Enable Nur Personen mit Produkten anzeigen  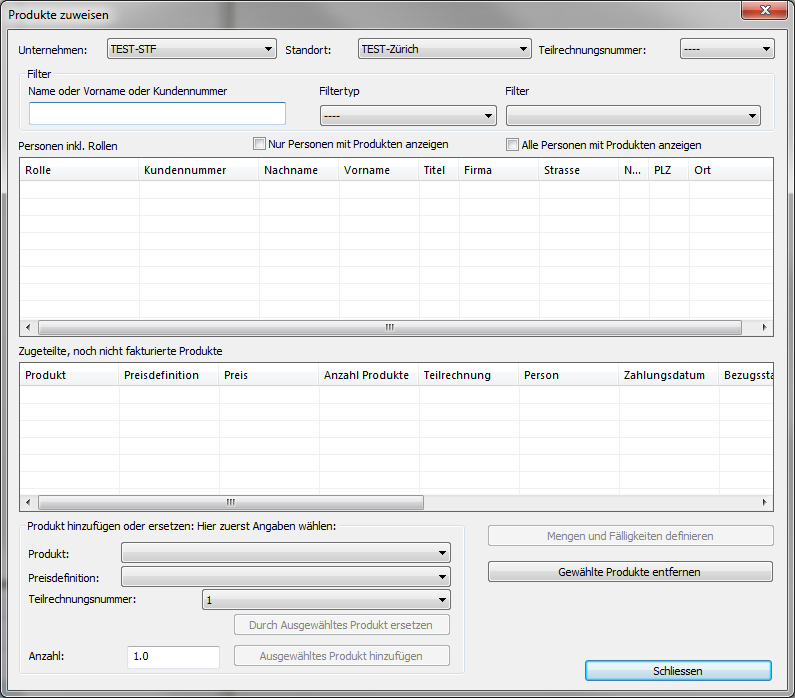(x=260, y=144)
